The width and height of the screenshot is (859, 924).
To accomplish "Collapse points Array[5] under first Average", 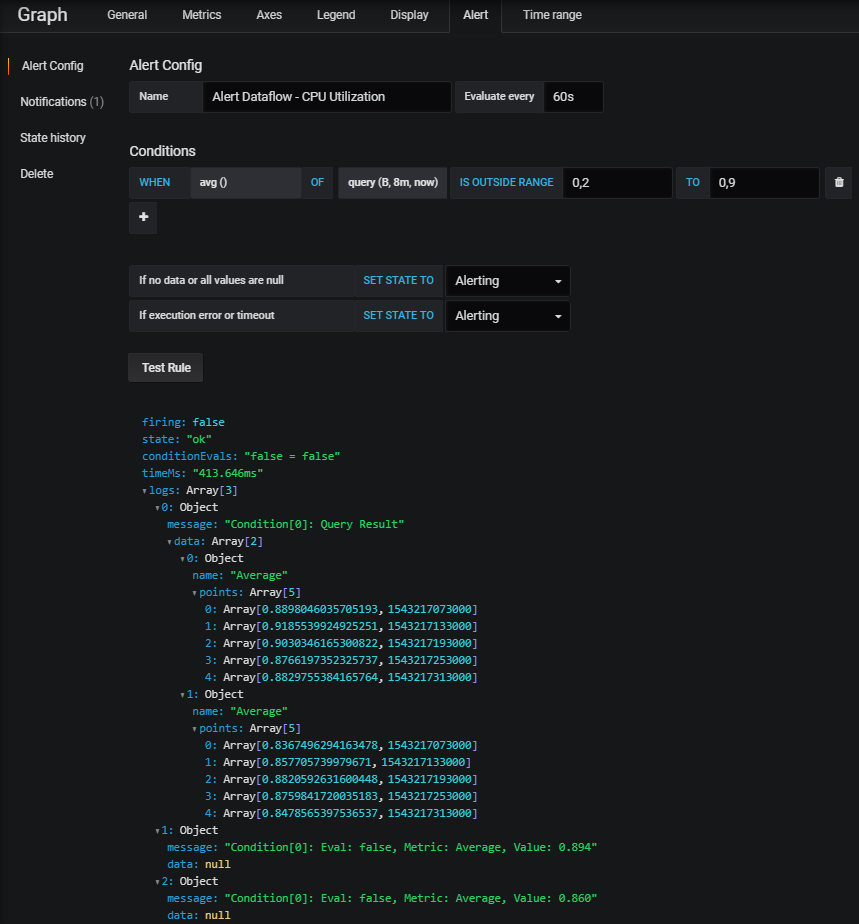I will [x=194, y=591].
